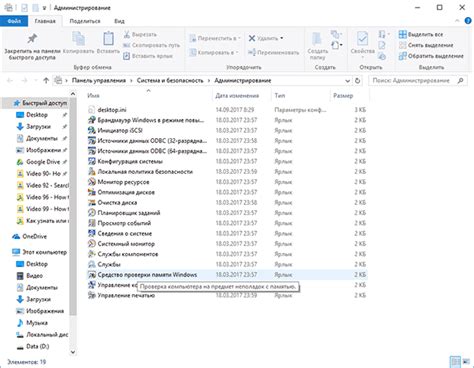Select Музыка in navigation pane
The width and height of the screenshot is (474, 368).
coord(32,323)
